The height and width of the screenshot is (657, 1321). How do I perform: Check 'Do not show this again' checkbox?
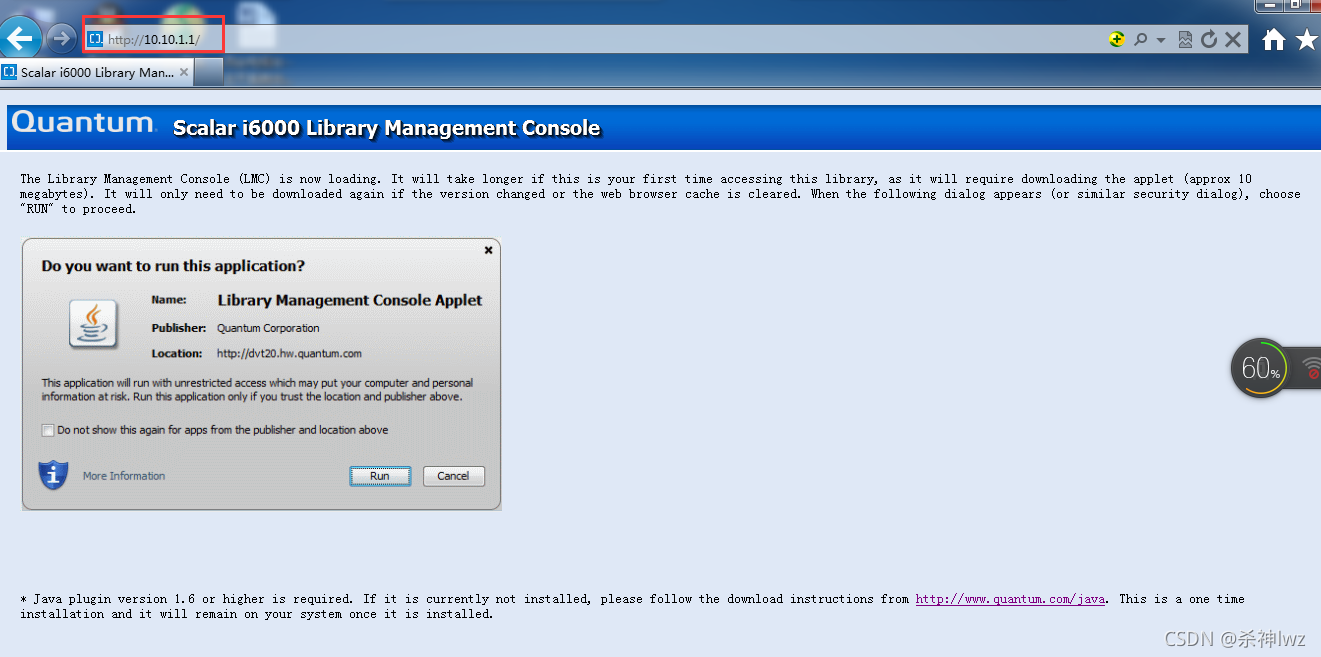pos(48,430)
